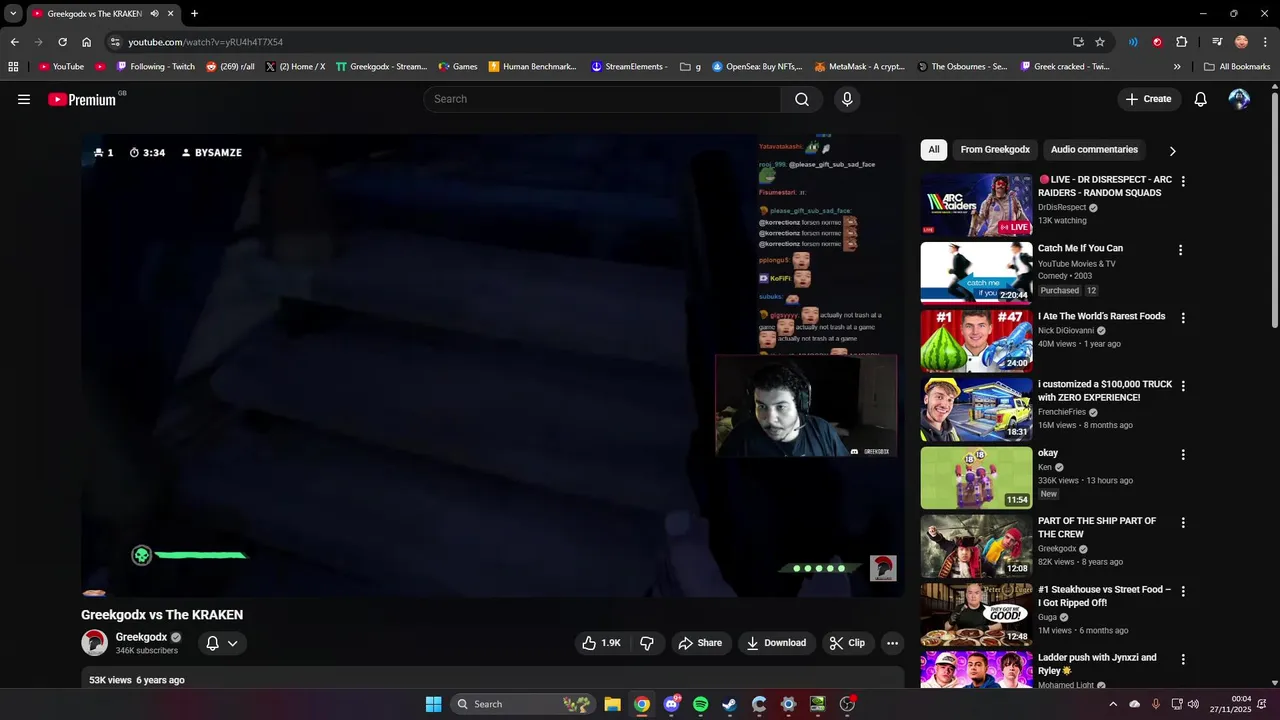Open the Chrome three-dot menu
Screen dimensions: 1280x720
pyautogui.click(x=1266, y=42)
